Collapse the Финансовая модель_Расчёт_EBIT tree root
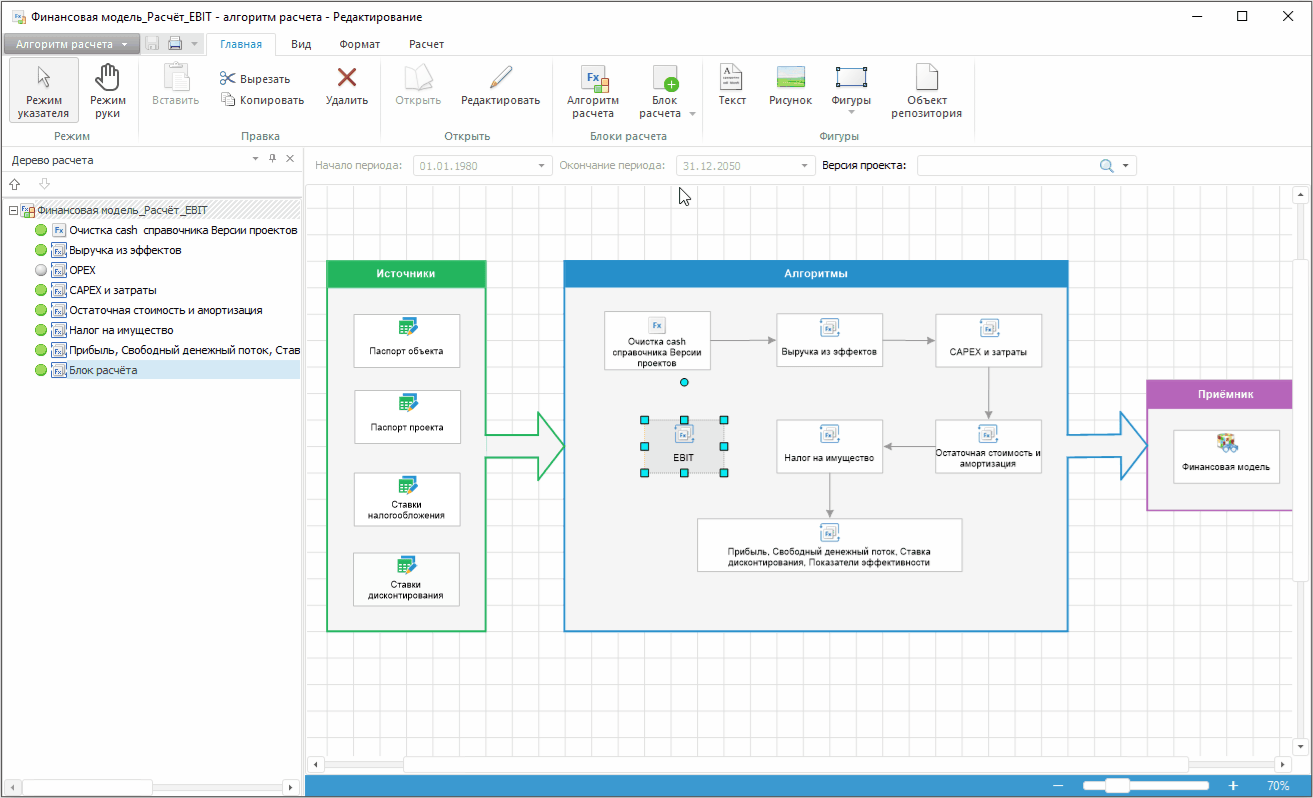The height and width of the screenshot is (798, 1313). pyautogui.click(x=12, y=211)
